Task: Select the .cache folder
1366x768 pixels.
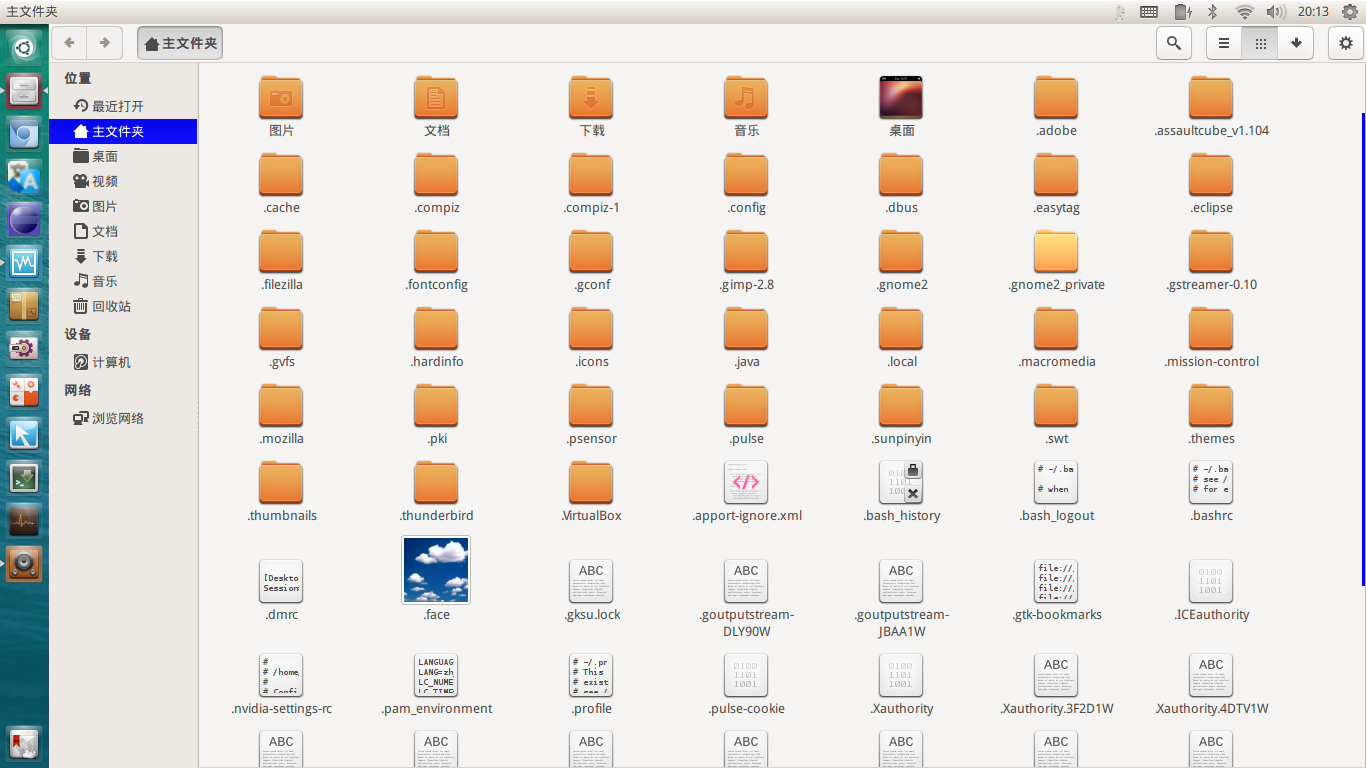Action: click(x=281, y=175)
